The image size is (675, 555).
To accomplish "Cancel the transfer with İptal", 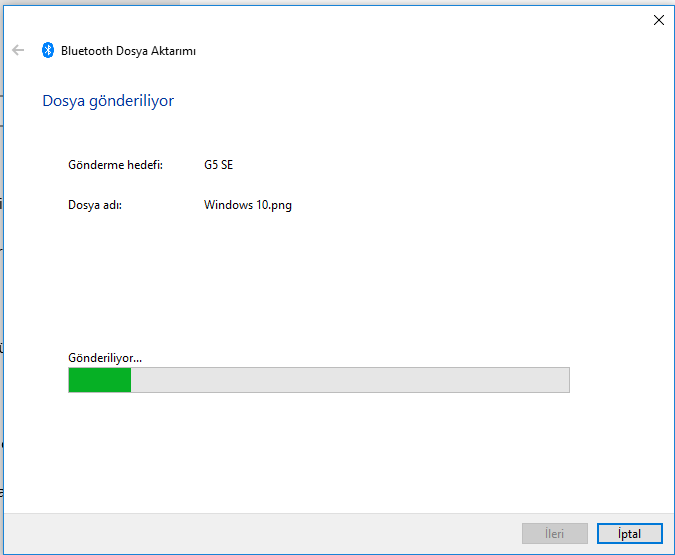I will coord(630,534).
